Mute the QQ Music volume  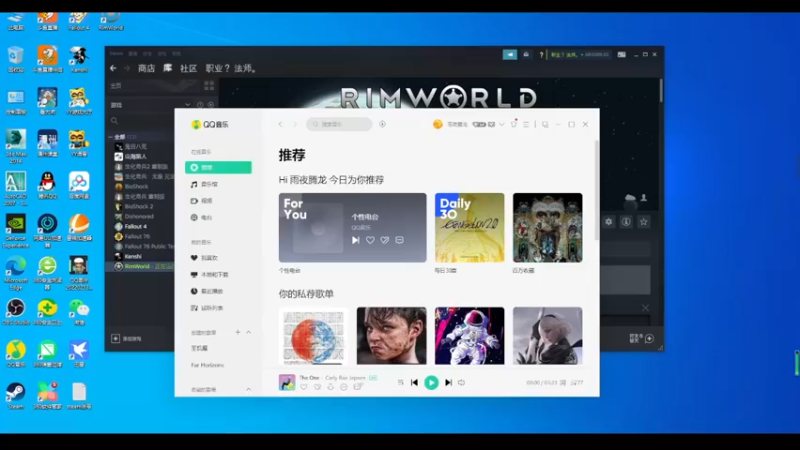462,382
